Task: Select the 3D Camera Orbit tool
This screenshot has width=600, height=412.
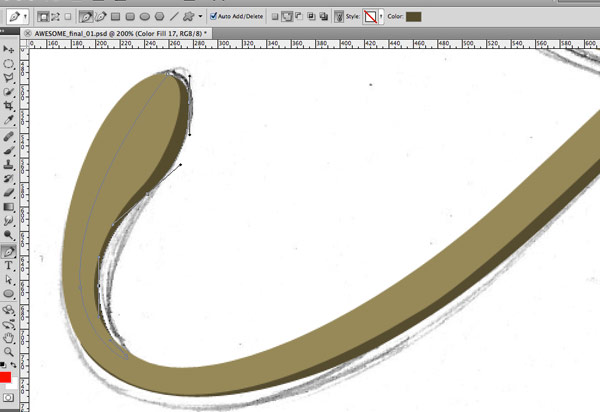Action: click(x=8, y=324)
